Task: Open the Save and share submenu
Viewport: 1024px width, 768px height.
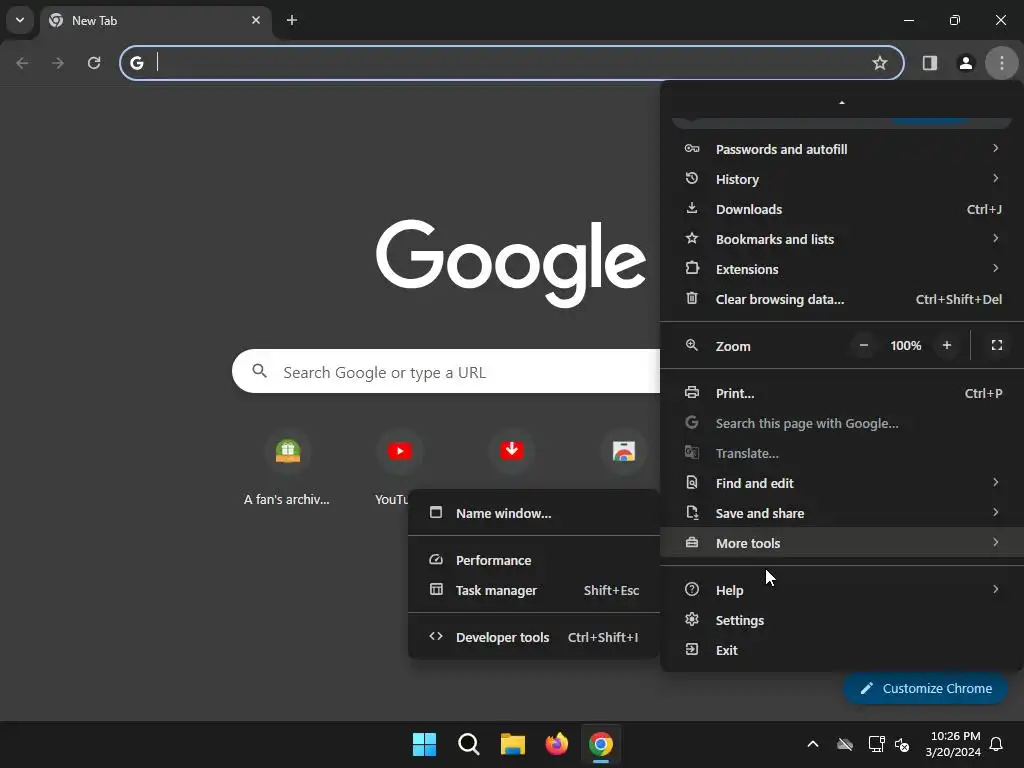Action: tap(842, 513)
